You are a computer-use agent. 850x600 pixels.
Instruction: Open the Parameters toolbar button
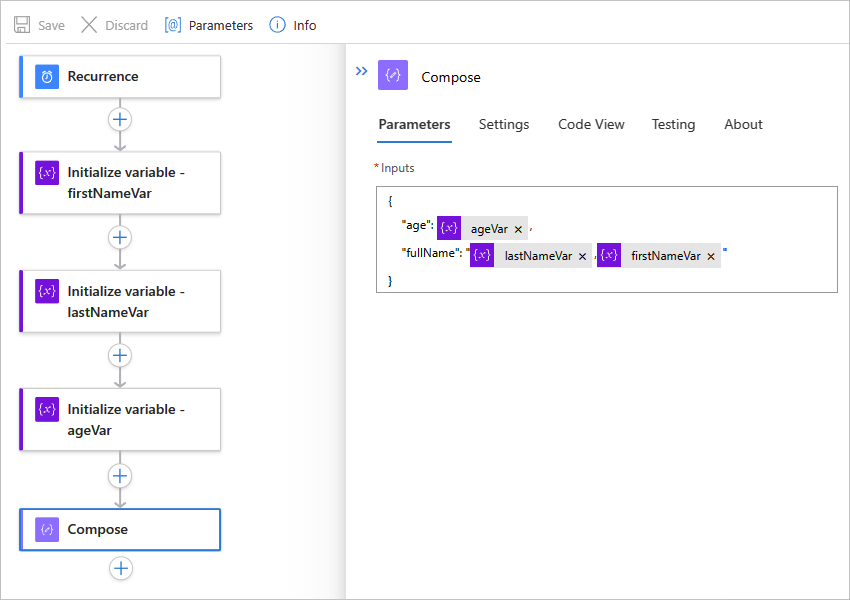209,25
